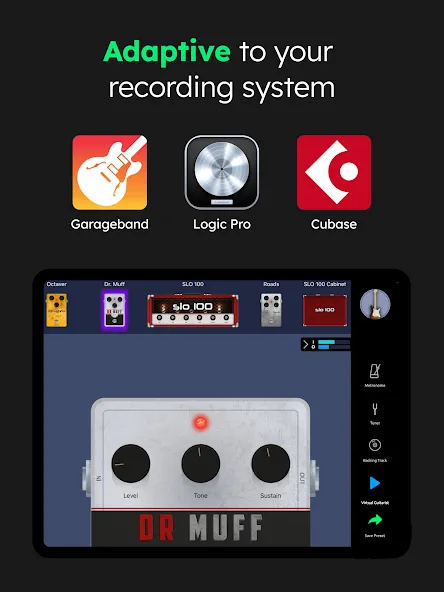444x592 pixels.
Task: Click the DR MUFF logo on pedal
Action: coord(200,527)
